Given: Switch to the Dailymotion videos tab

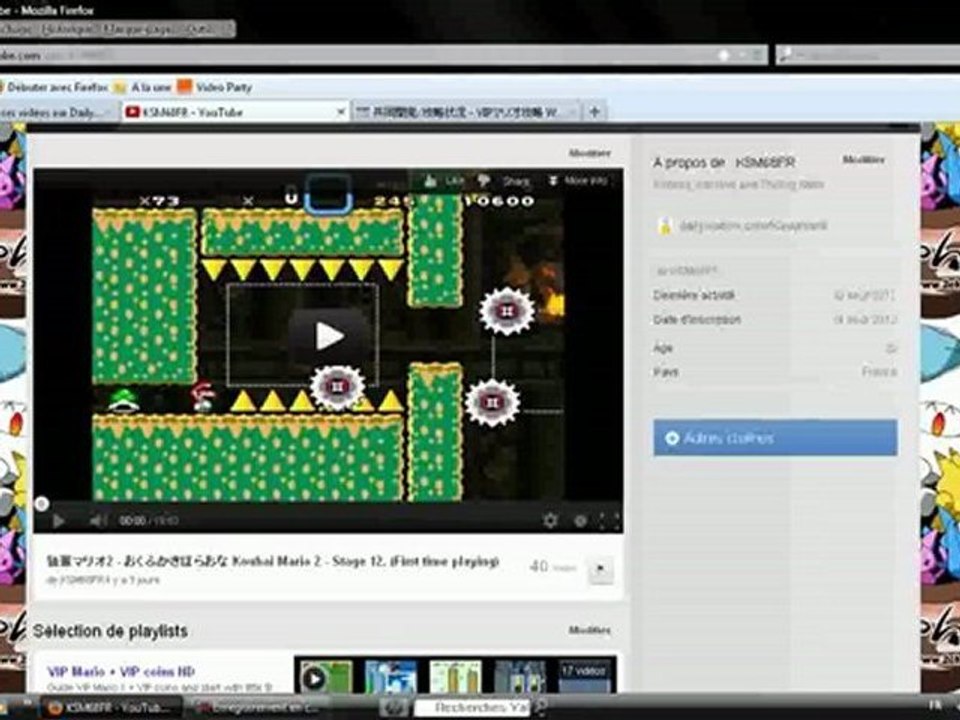Looking at the screenshot, I should pyautogui.click(x=58, y=113).
